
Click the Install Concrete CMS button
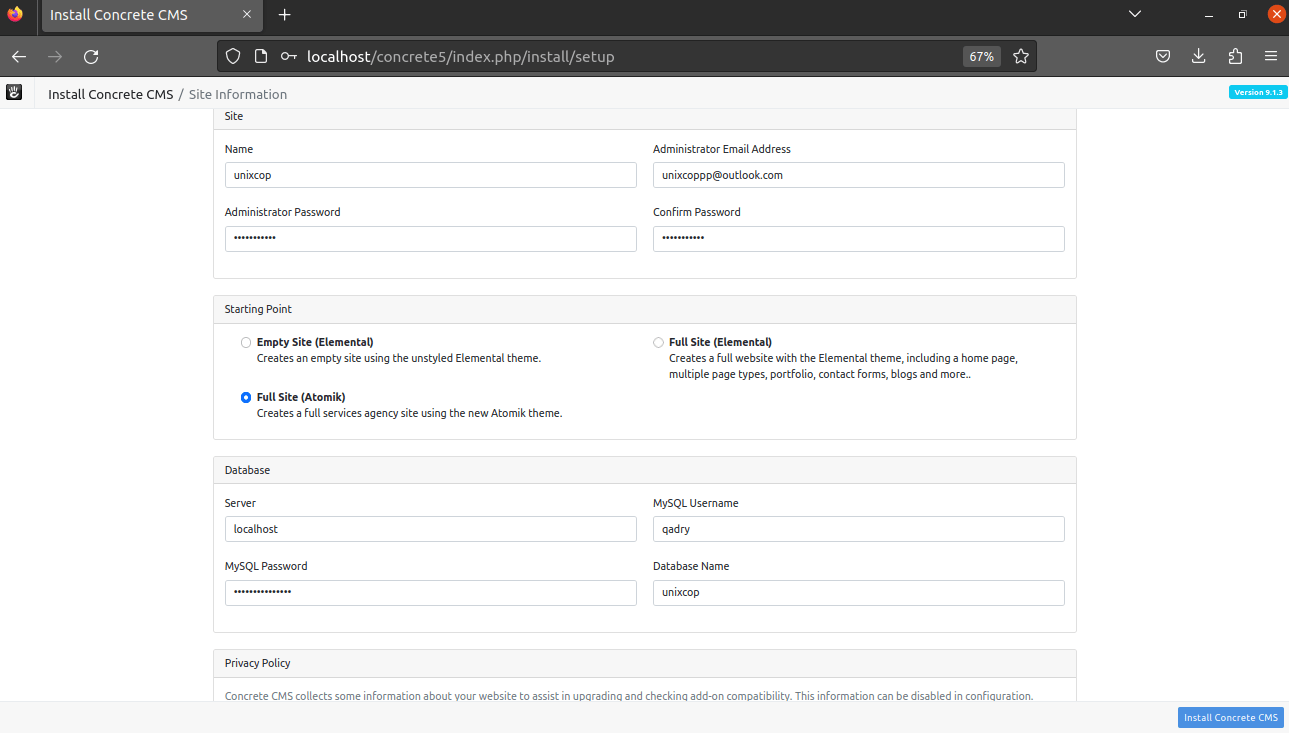pos(1230,718)
